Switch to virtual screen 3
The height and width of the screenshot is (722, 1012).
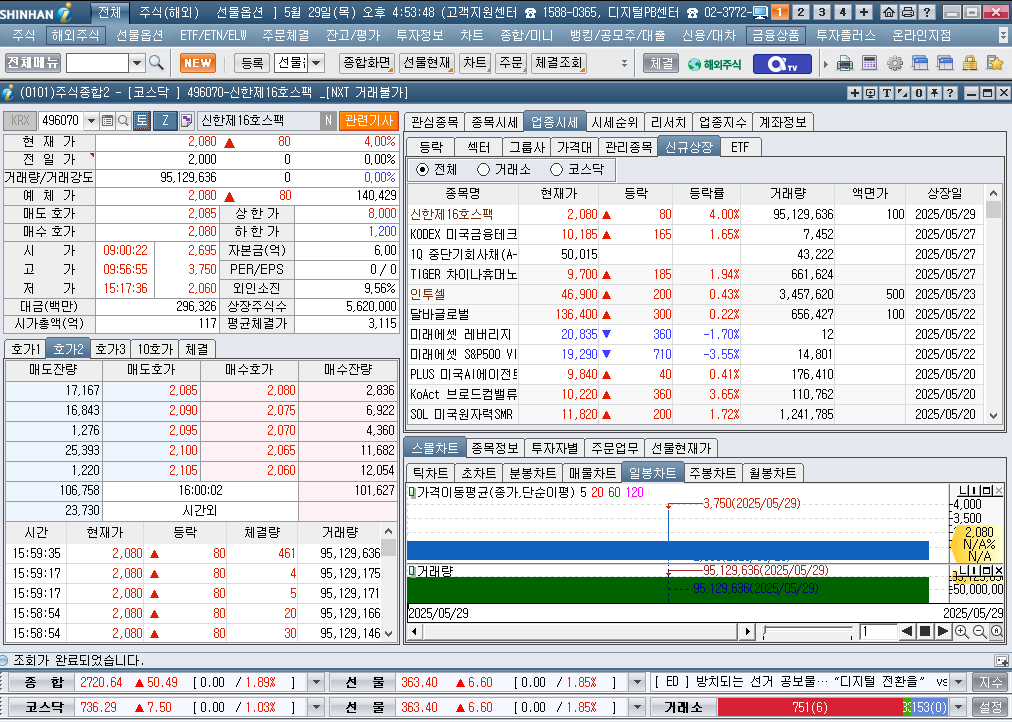coord(822,12)
